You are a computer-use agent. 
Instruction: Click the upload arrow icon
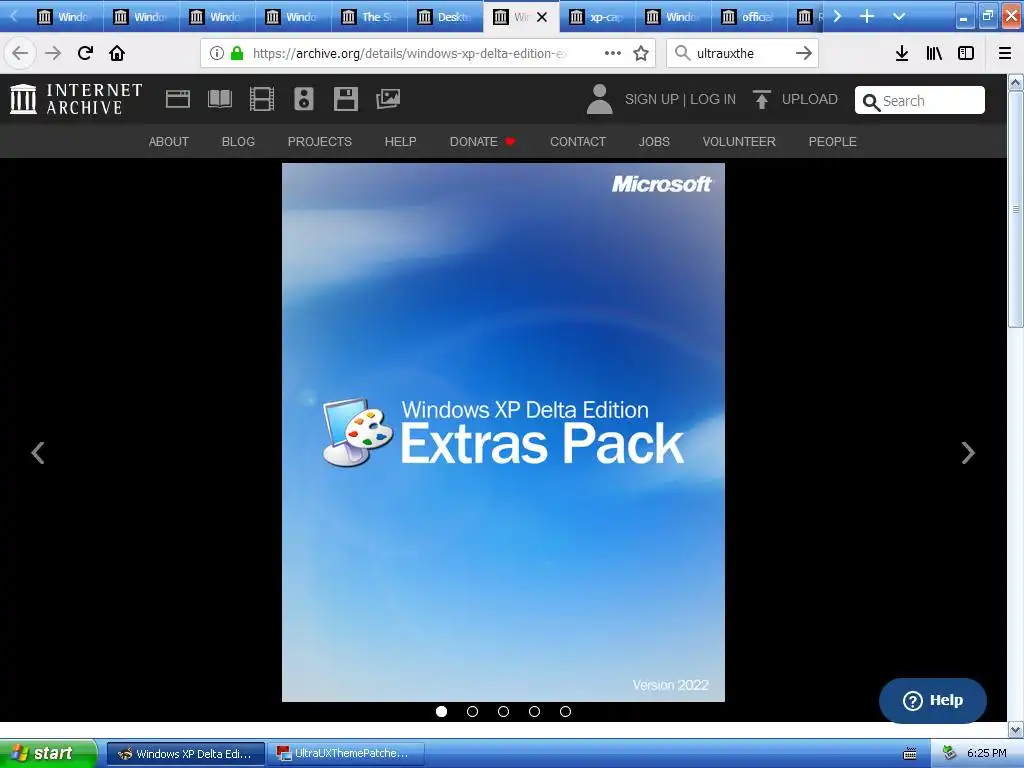coord(761,99)
